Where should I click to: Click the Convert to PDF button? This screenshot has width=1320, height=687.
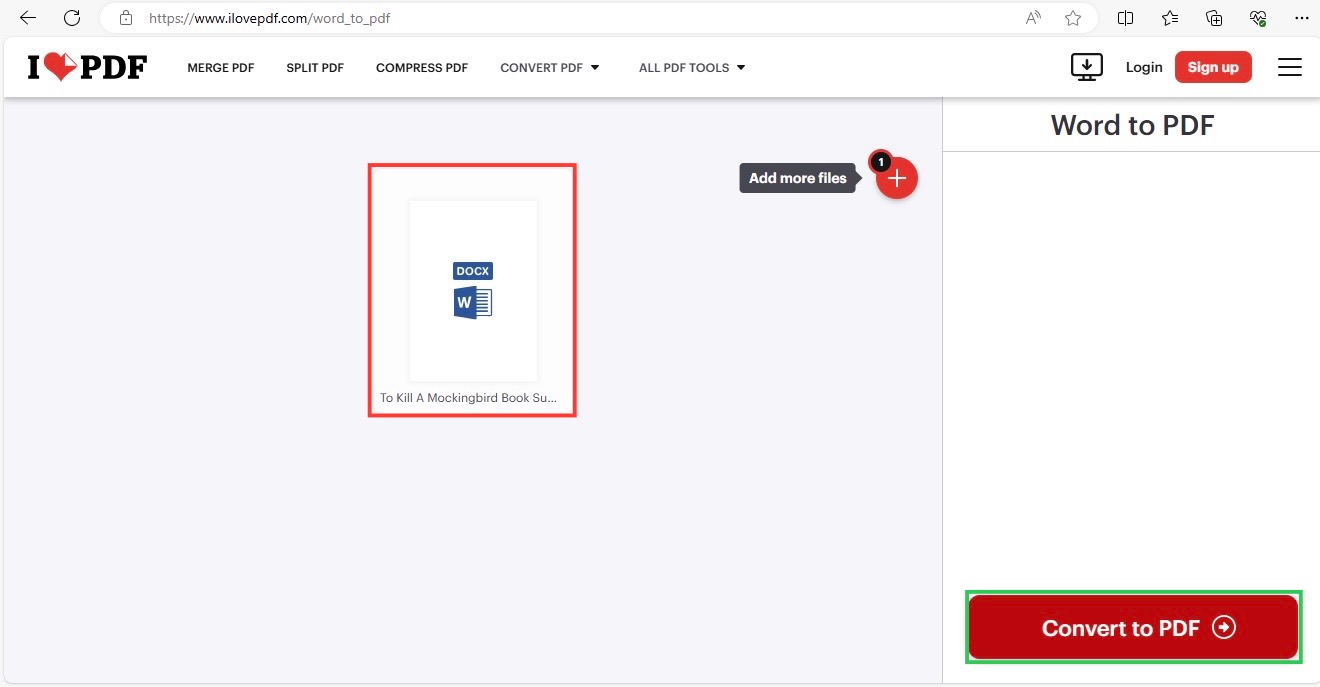click(1134, 627)
